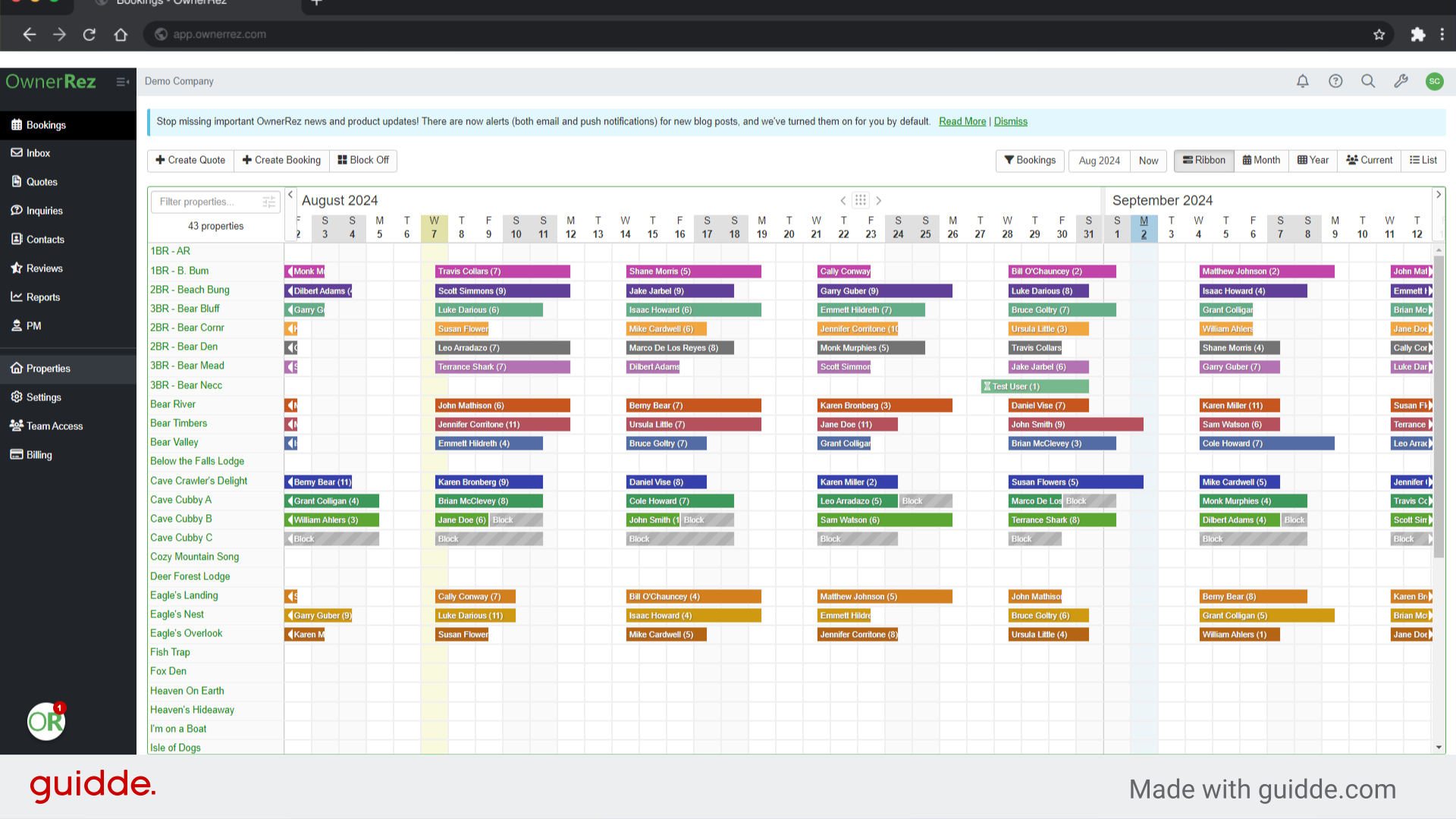Viewport: 1456px width, 819px height.
Task: Click the OR chat badge icon
Action: pyautogui.click(x=46, y=721)
